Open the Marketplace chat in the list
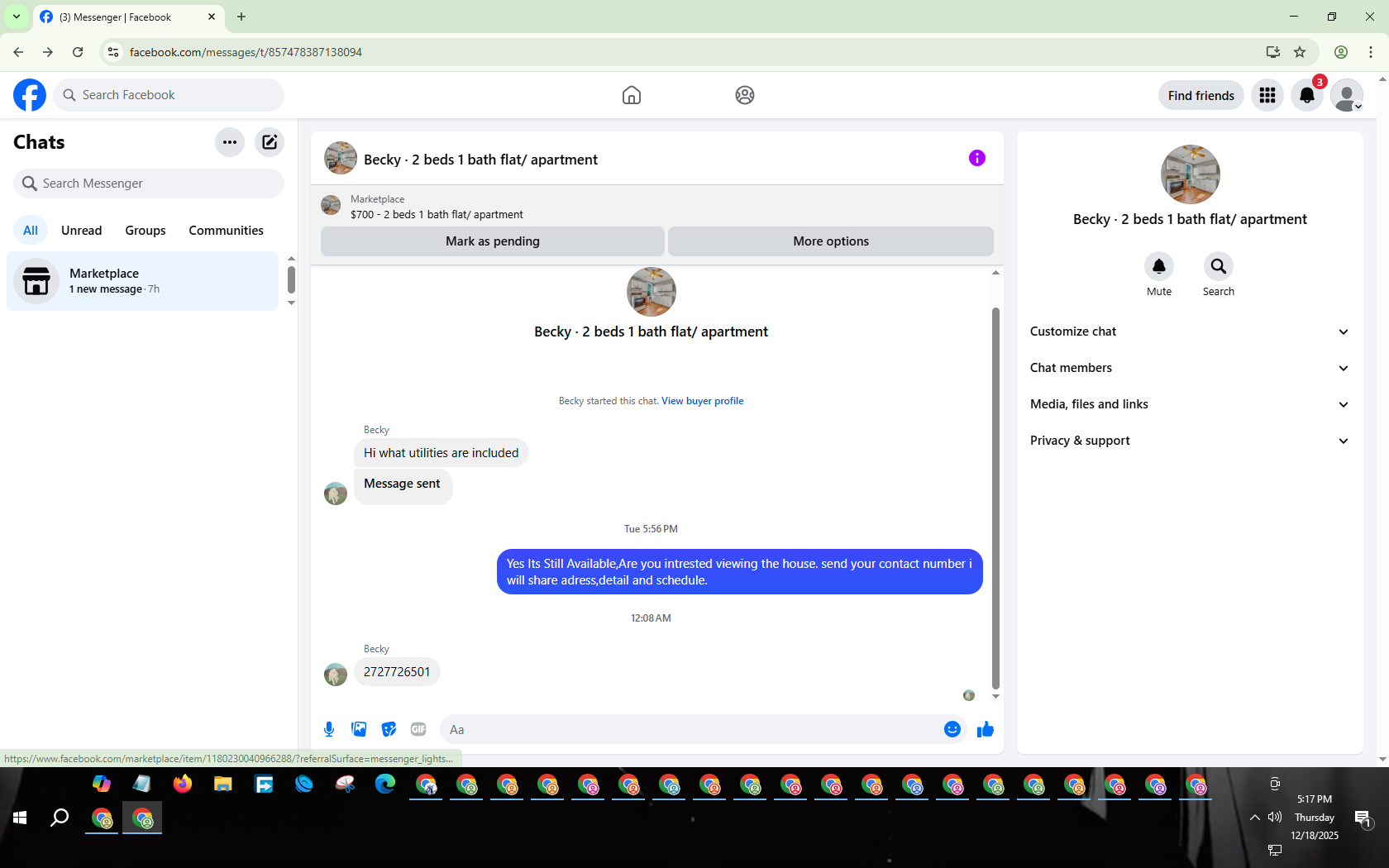Image resolution: width=1389 pixels, height=868 pixels. point(143,281)
